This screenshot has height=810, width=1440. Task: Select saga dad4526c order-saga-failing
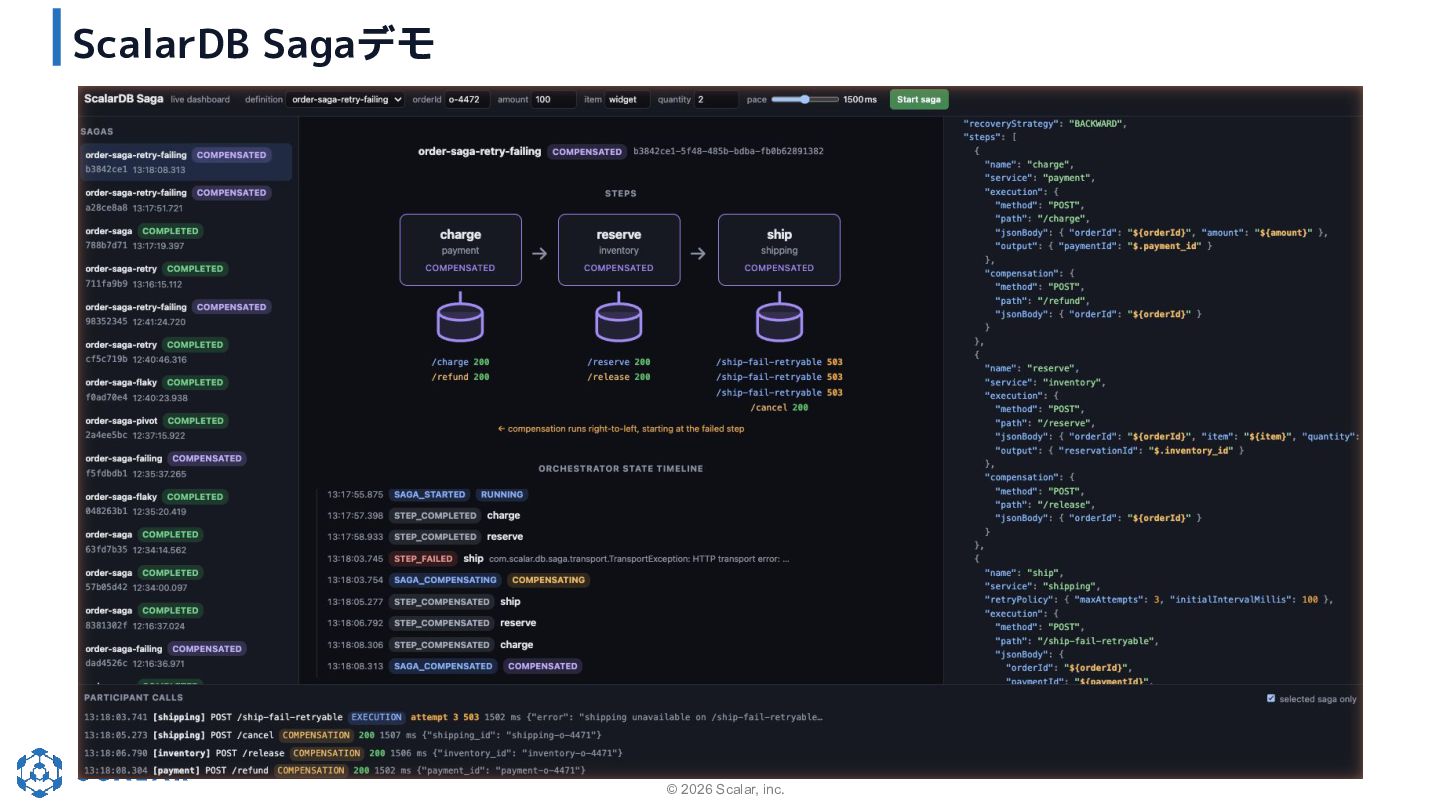click(186, 656)
